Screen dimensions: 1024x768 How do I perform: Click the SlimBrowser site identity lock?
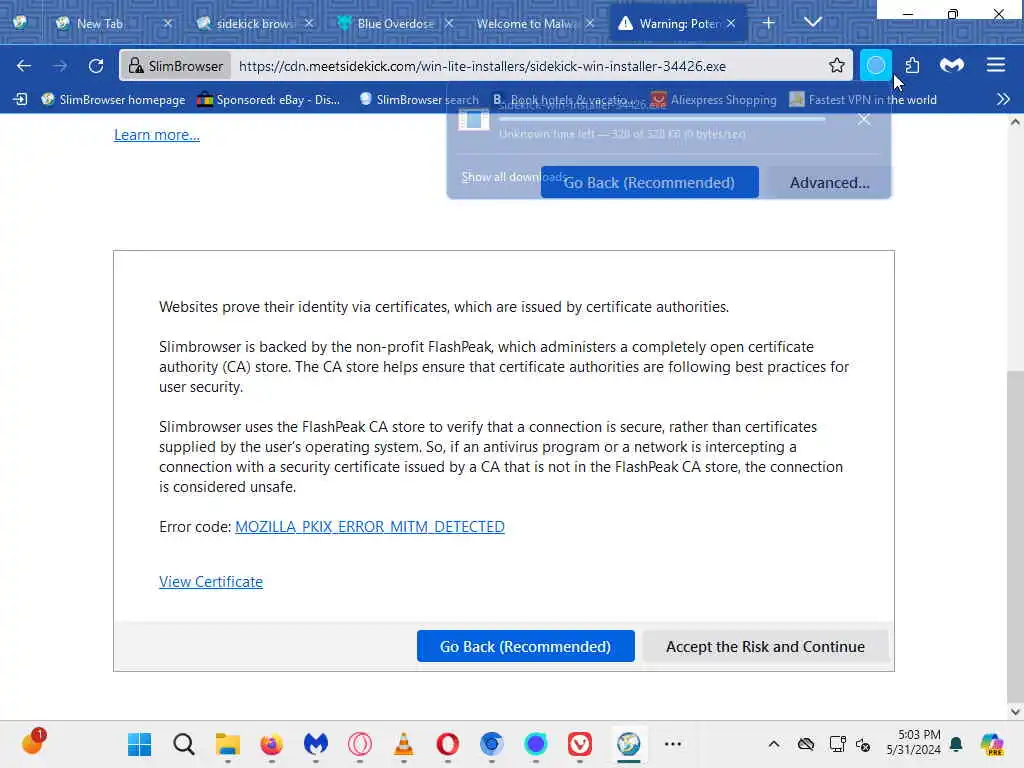tap(176, 66)
